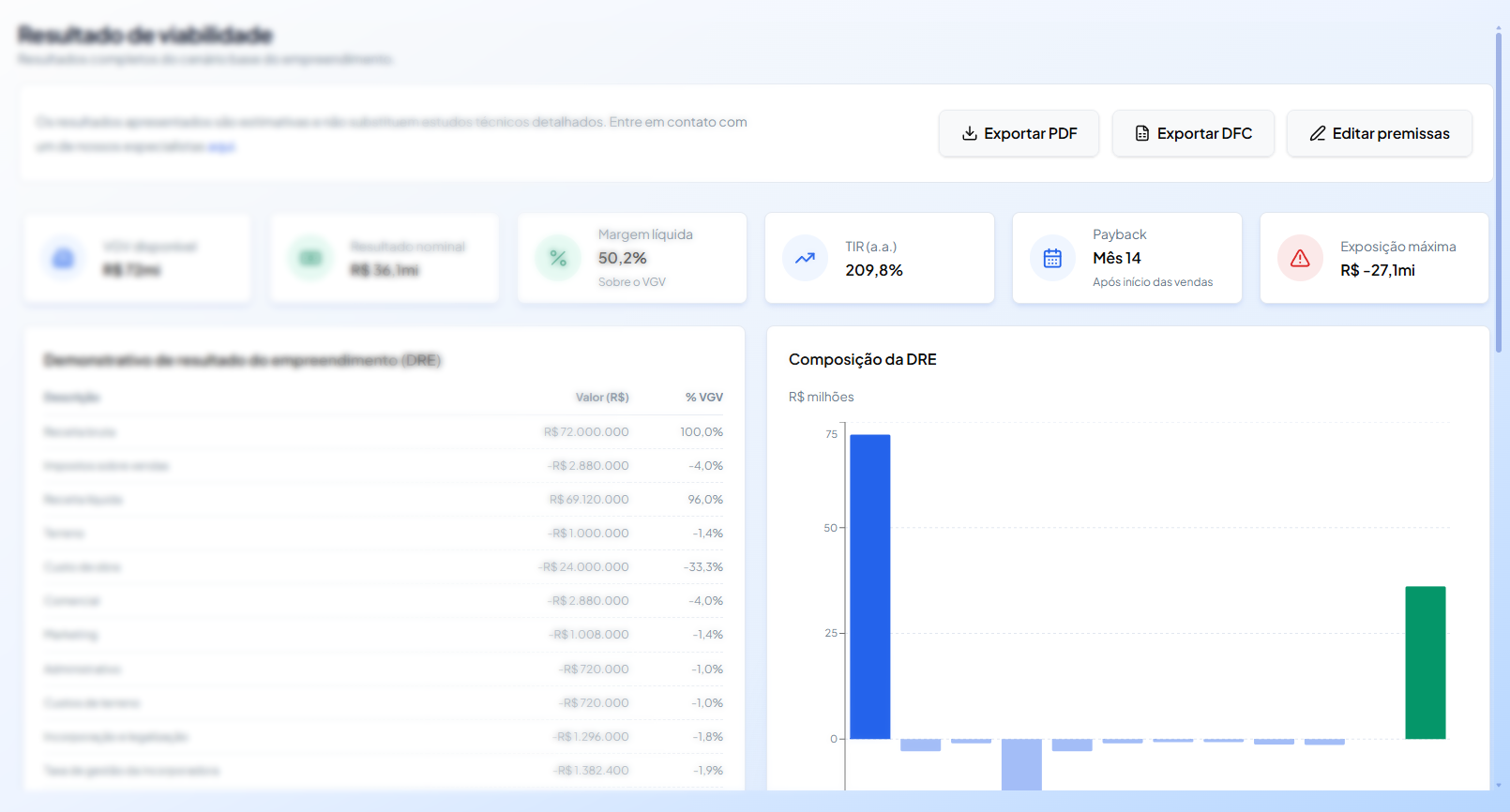The height and width of the screenshot is (812, 1510).
Task: Click the Composição da DRE chart title
Action: [863, 359]
